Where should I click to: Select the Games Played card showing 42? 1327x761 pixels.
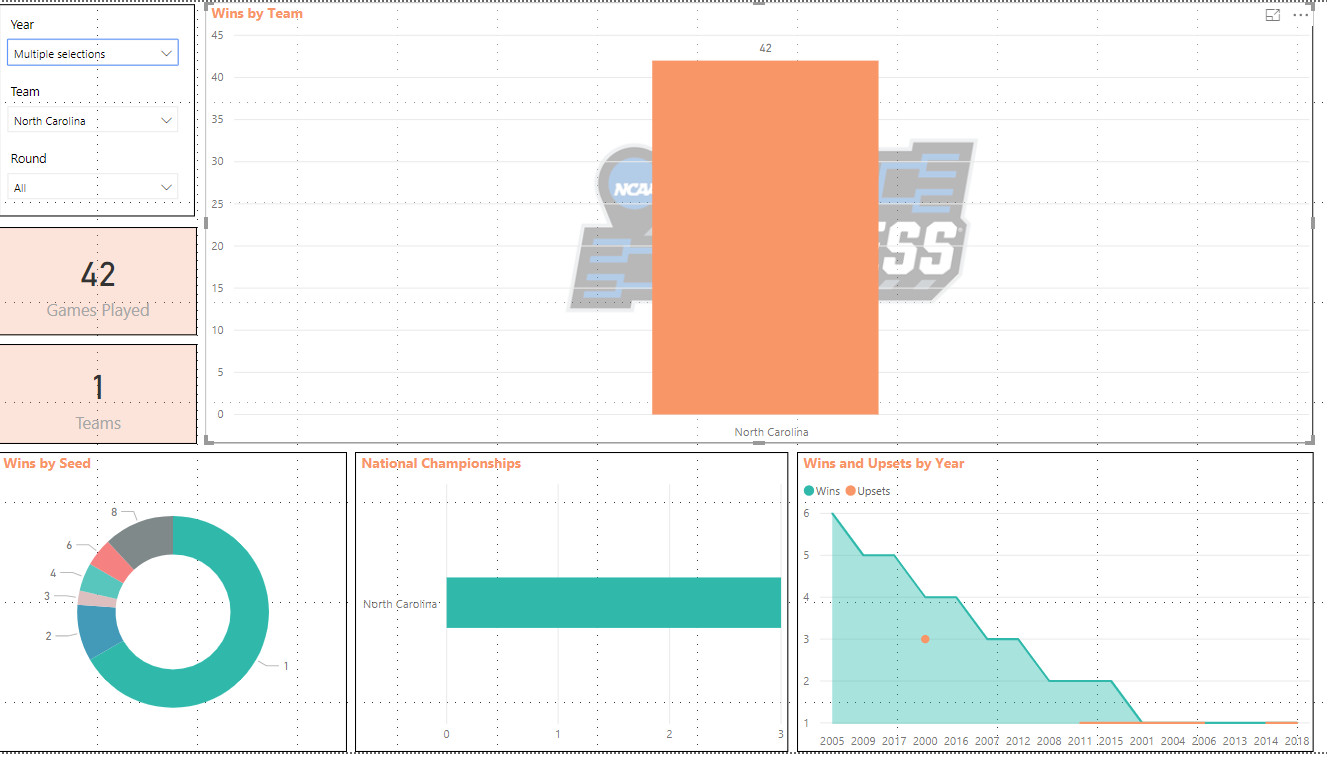coord(98,281)
